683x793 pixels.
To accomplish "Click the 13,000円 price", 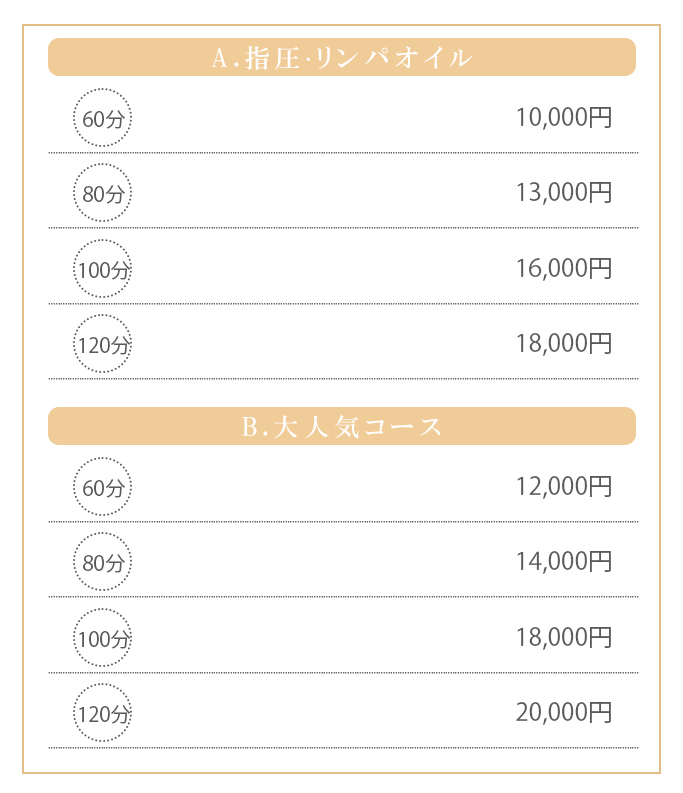I will point(563,193).
